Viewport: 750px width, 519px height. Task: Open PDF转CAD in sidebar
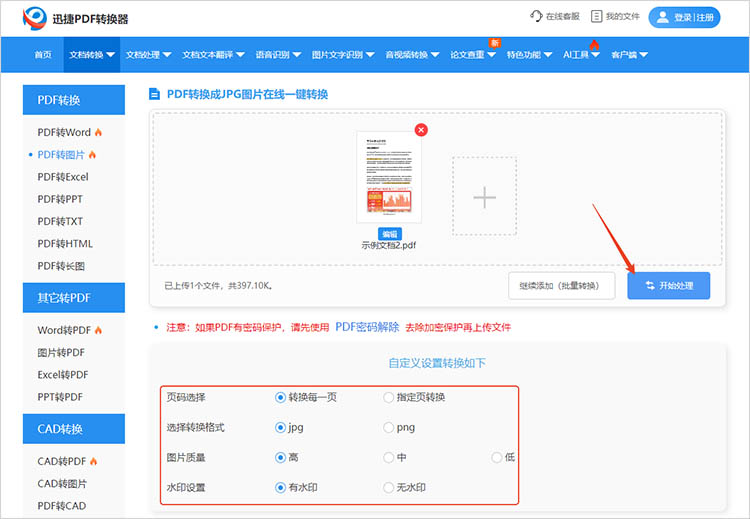(x=62, y=506)
